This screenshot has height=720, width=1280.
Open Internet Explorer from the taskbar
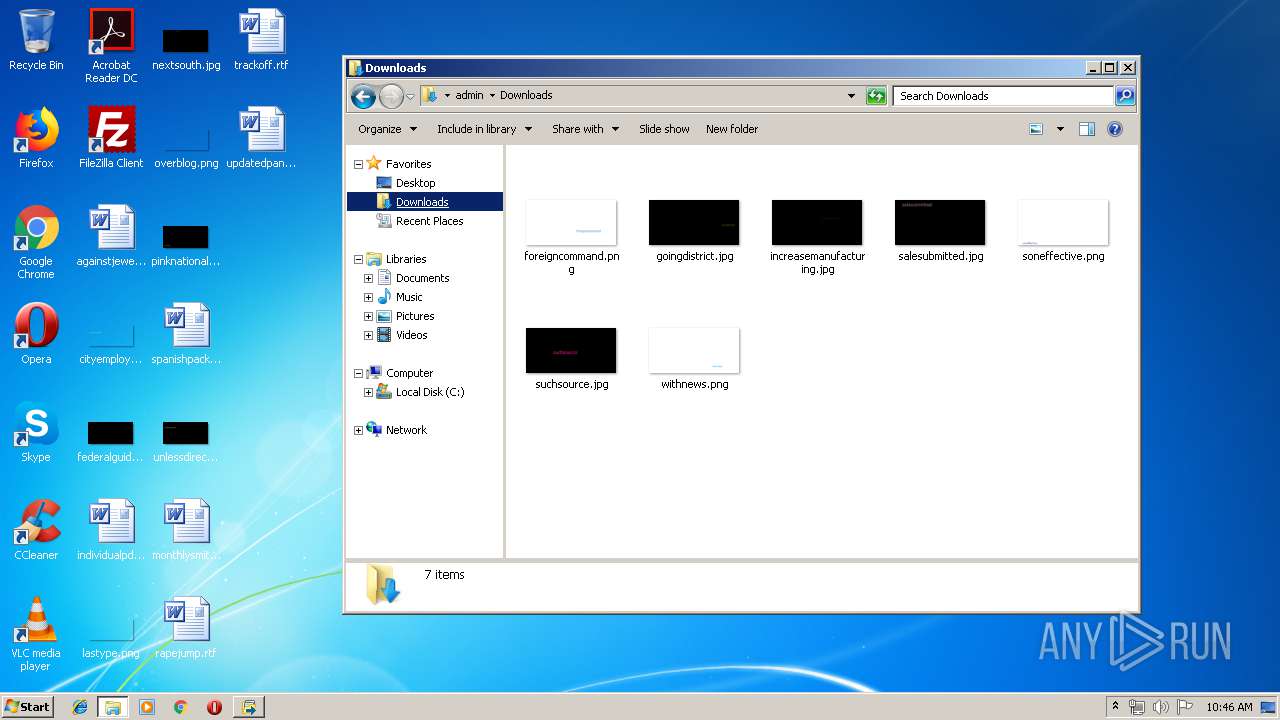pyautogui.click(x=80, y=707)
